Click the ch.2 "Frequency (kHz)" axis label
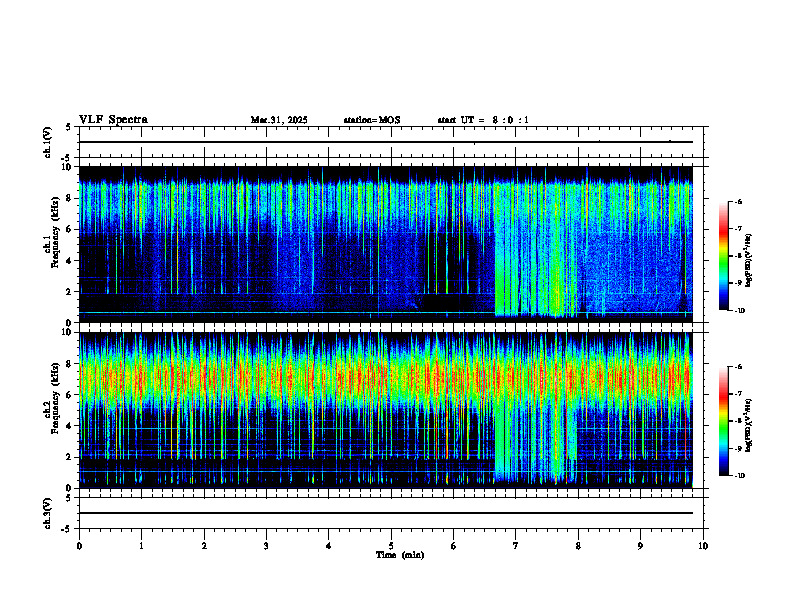792x612 pixels. (56, 398)
